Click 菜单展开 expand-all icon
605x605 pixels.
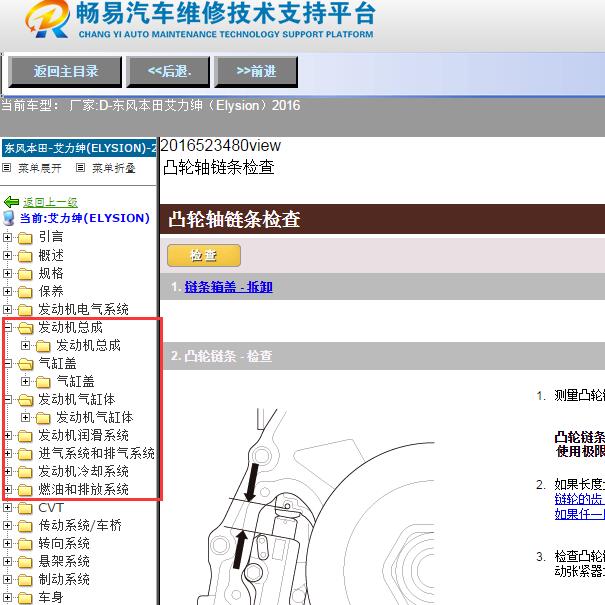pos(7,168)
